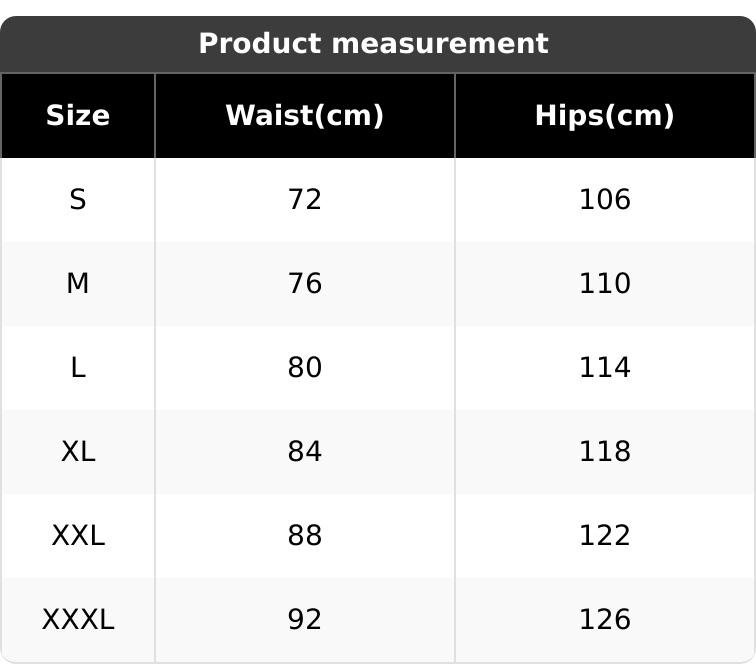Viewport: 756px width, 664px height.
Task: Click hips value 126
Action: (x=605, y=620)
